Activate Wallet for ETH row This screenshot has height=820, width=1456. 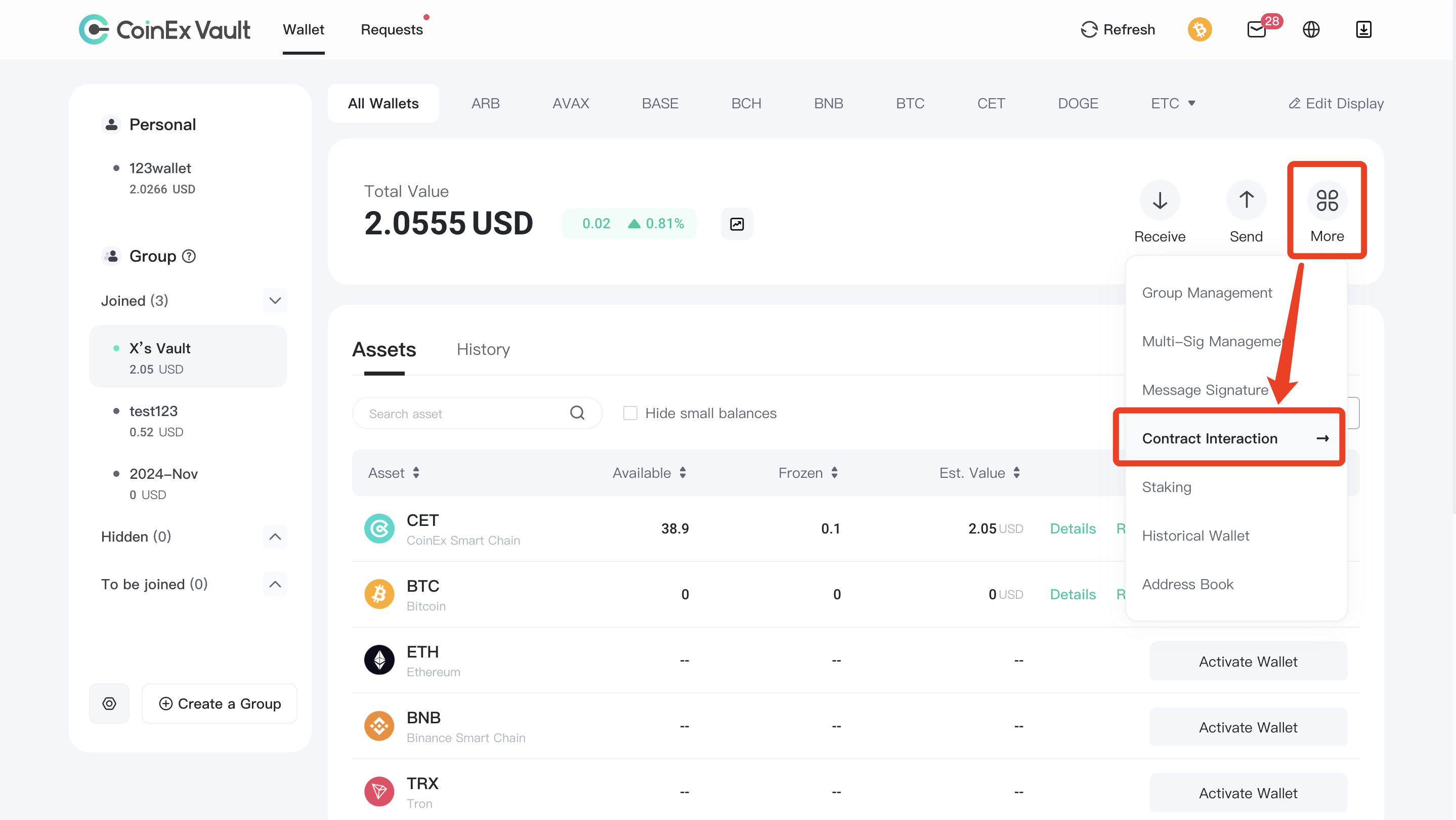pos(1248,661)
